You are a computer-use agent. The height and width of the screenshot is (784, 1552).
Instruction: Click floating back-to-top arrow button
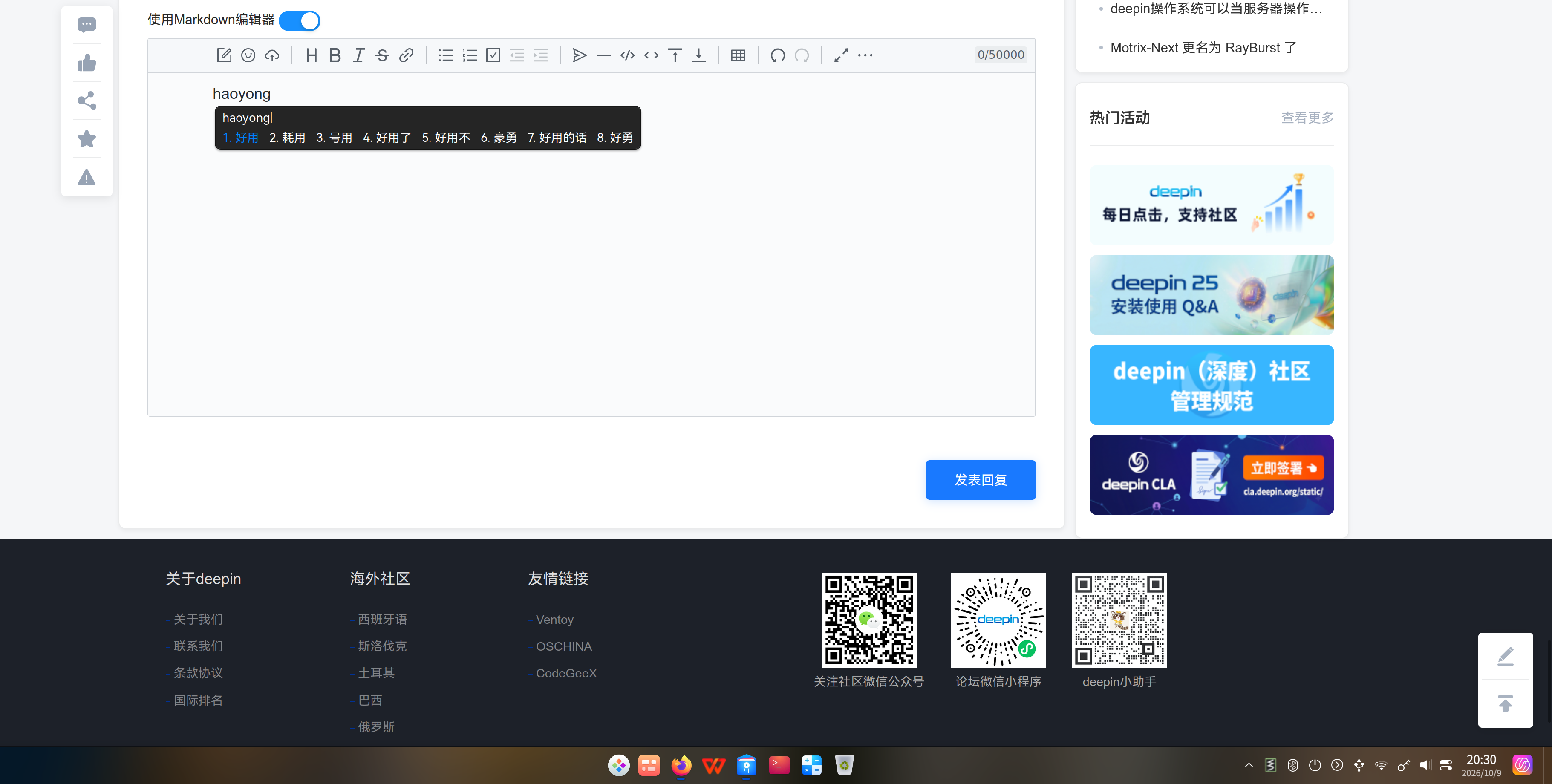point(1505,703)
